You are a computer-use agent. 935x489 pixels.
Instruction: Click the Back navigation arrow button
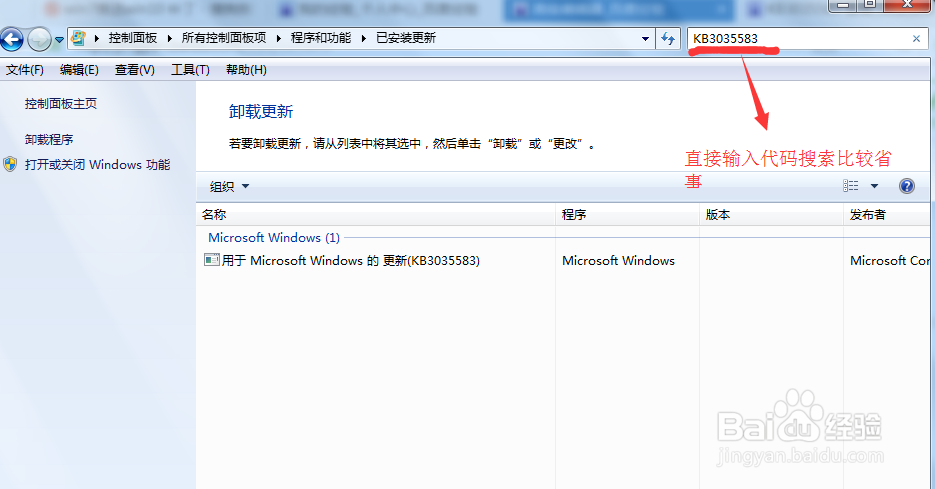point(12,39)
